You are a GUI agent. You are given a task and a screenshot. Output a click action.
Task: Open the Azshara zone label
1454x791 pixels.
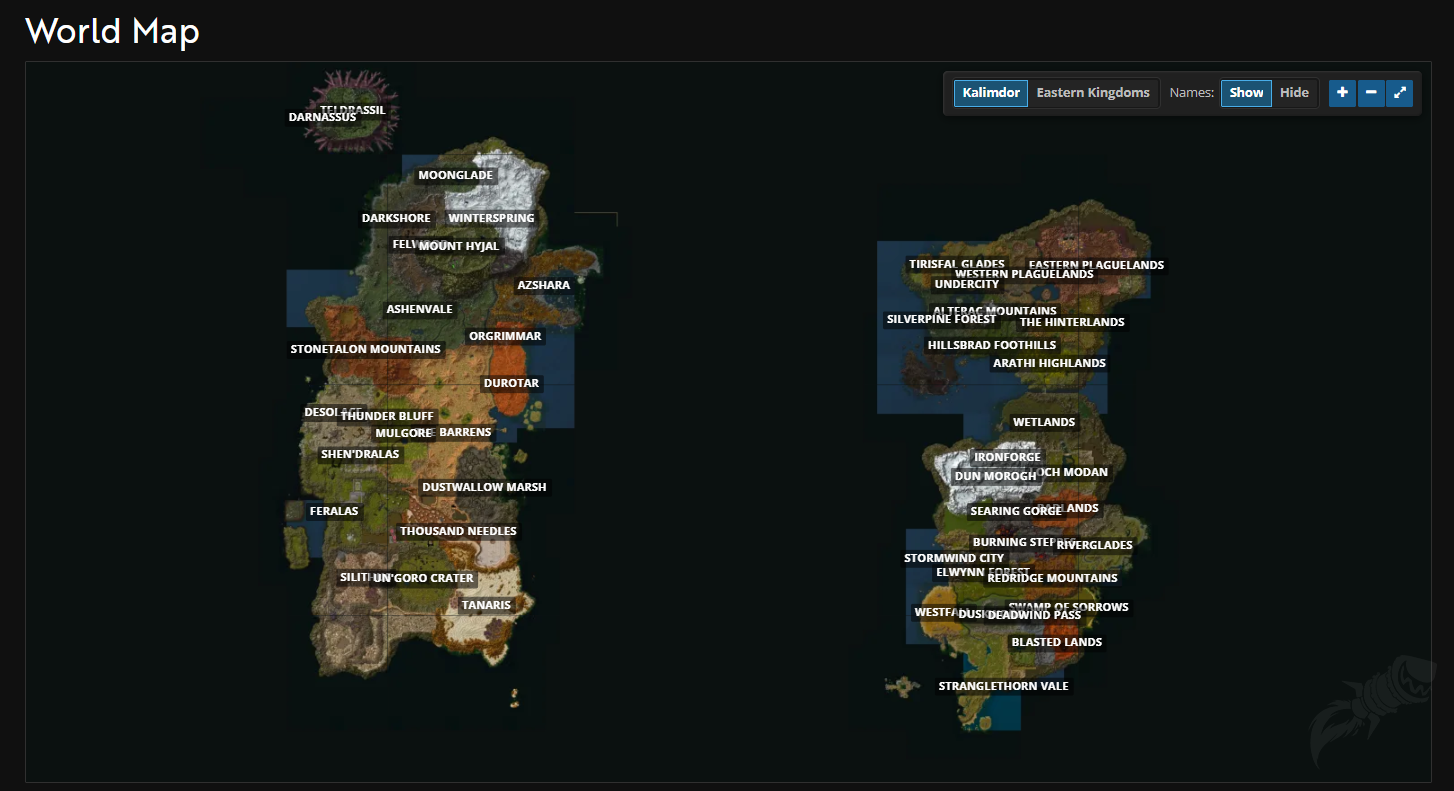[x=543, y=285]
